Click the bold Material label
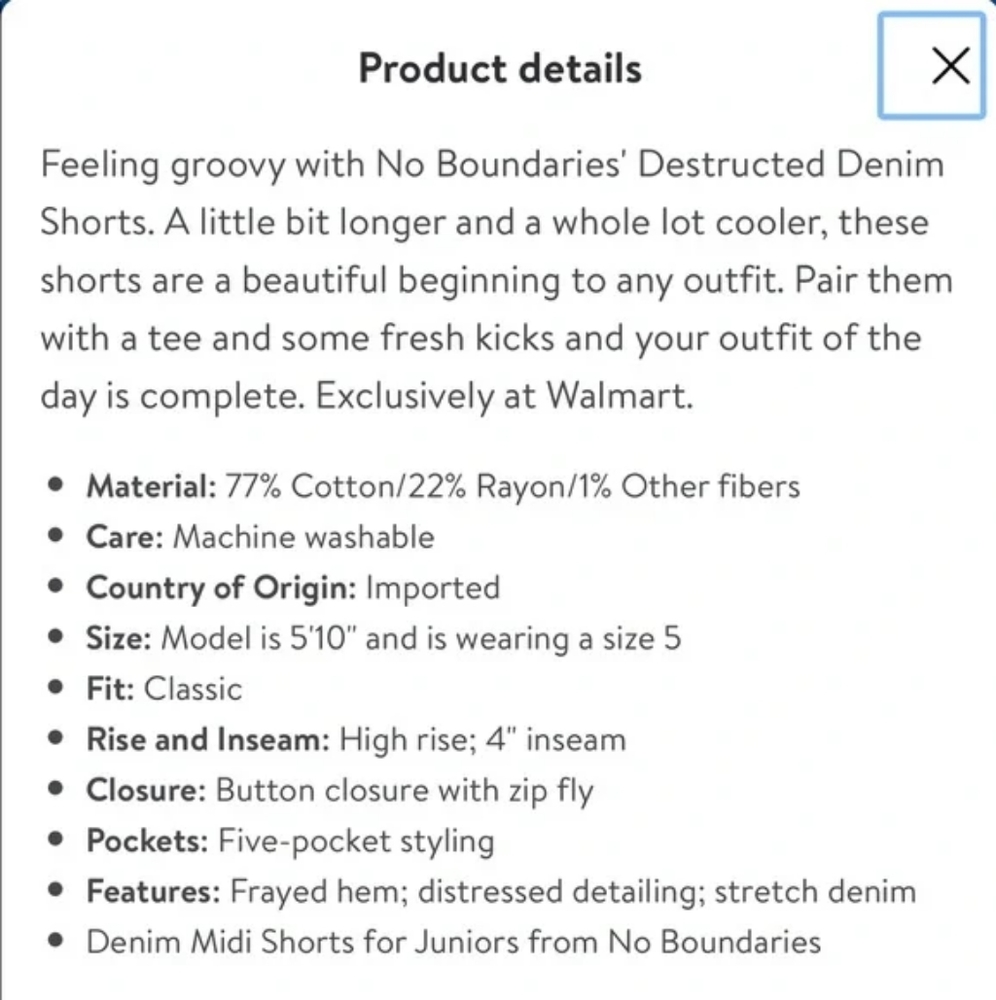Screen dimensions: 996x1000 coord(152,486)
